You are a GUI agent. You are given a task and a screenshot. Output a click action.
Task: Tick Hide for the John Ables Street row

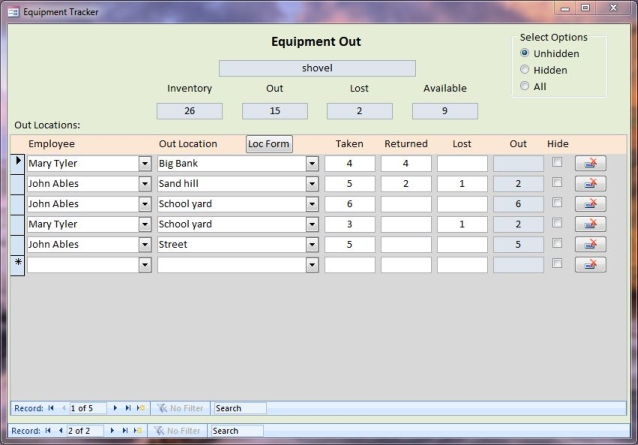pyautogui.click(x=557, y=243)
